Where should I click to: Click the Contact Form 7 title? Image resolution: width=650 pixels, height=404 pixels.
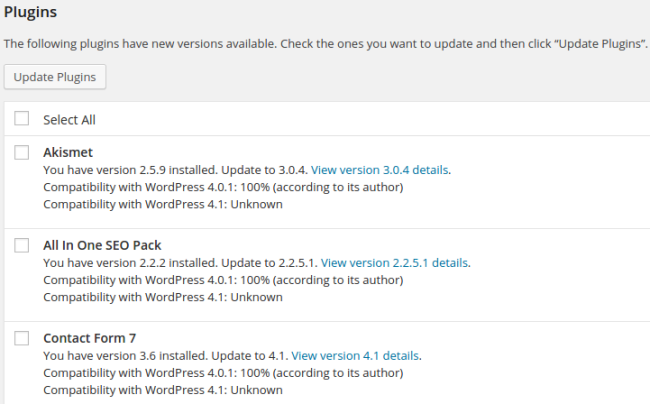coord(90,338)
